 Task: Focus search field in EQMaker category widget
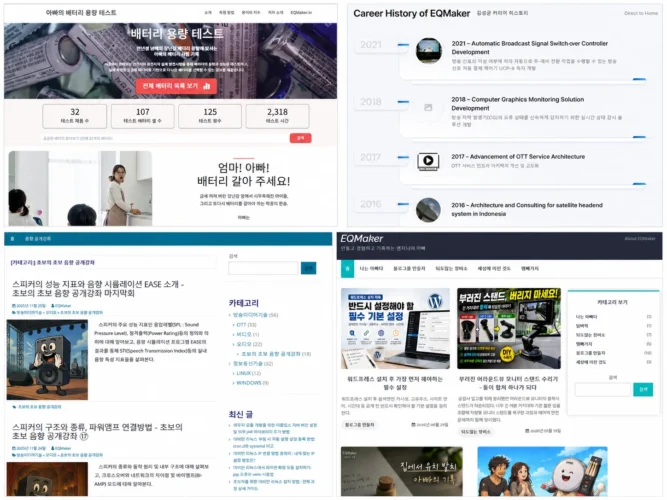coord(603,389)
